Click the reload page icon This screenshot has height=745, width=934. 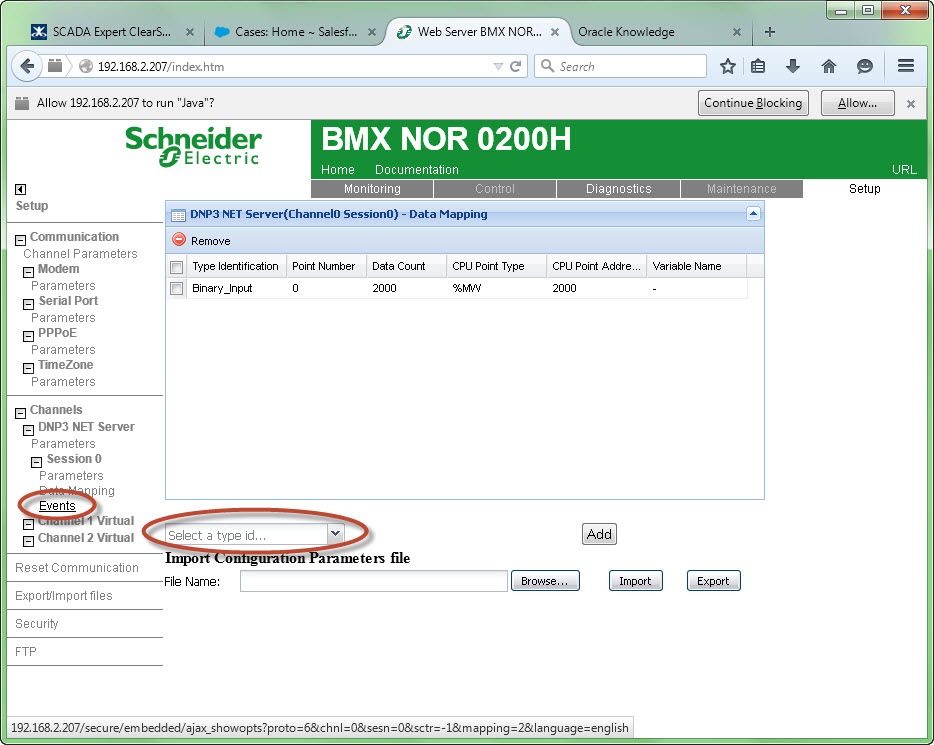[516, 66]
